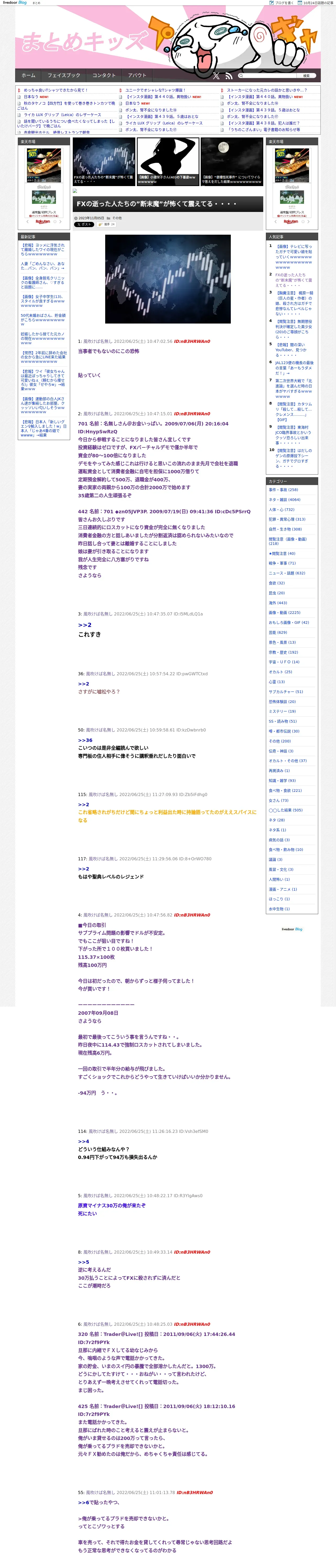Open 【インスタ漫画】第４３８話。犯人は誰だ？ link

[x=264, y=123]
